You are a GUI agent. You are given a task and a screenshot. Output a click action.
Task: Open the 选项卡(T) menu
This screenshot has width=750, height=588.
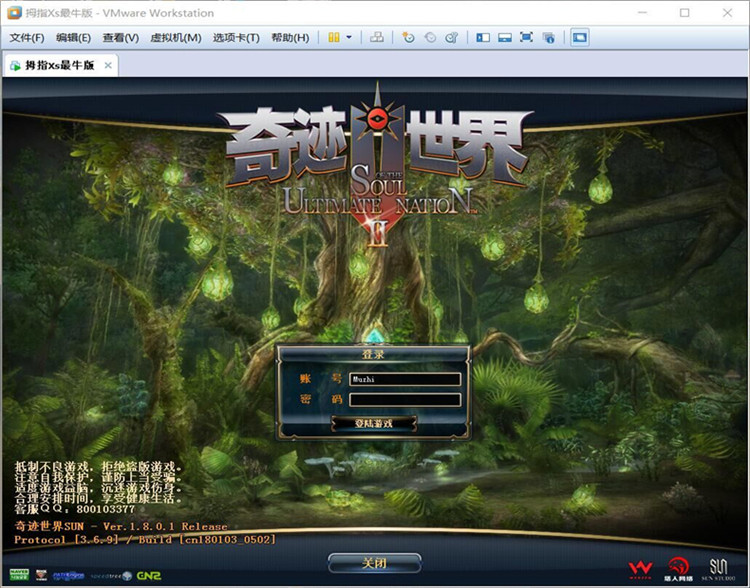pos(236,38)
